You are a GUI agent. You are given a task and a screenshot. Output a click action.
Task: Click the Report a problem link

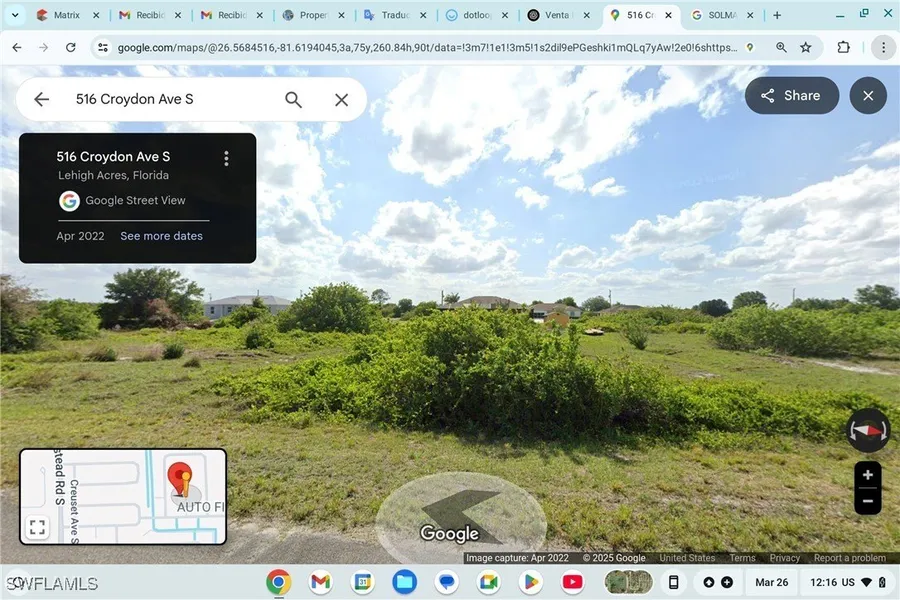coord(849,558)
